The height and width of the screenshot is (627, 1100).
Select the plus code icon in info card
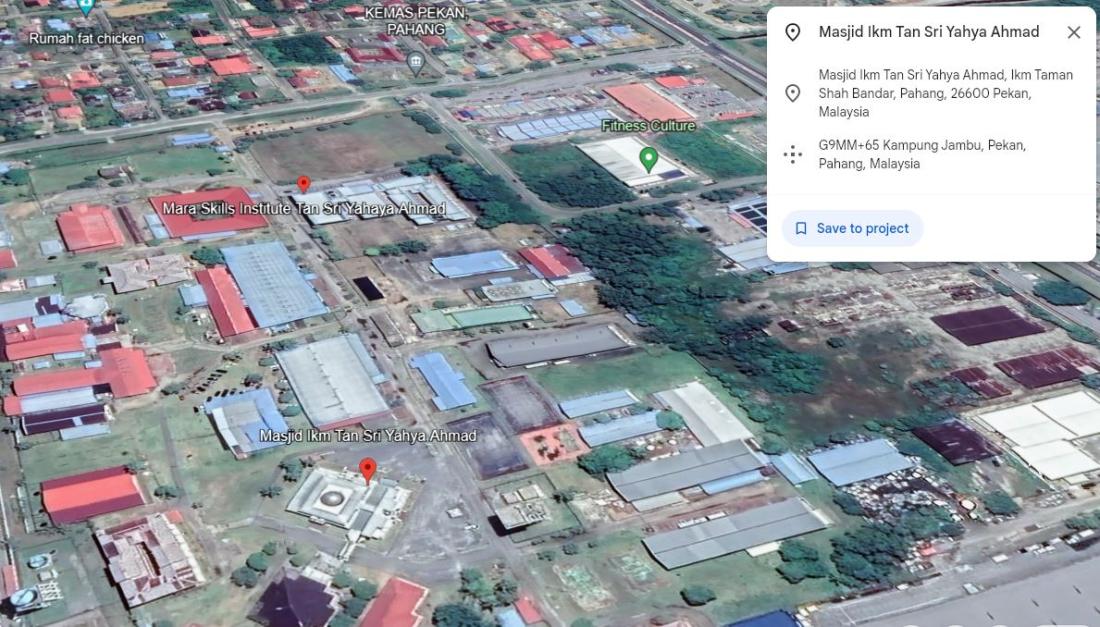pyautogui.click(x=793, y=154)
